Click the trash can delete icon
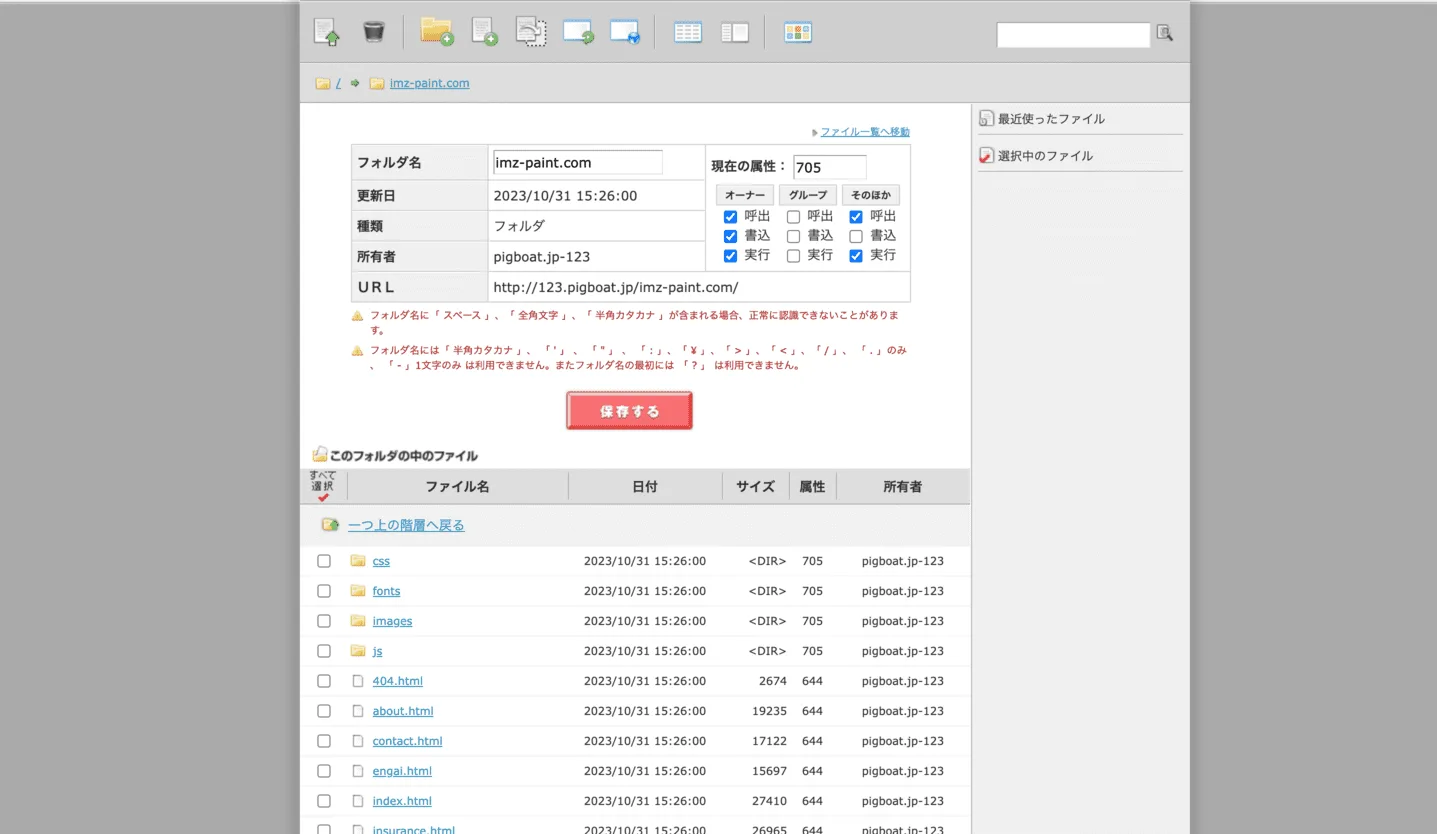This screenshot has height=834, width=1437. (373, 32)
